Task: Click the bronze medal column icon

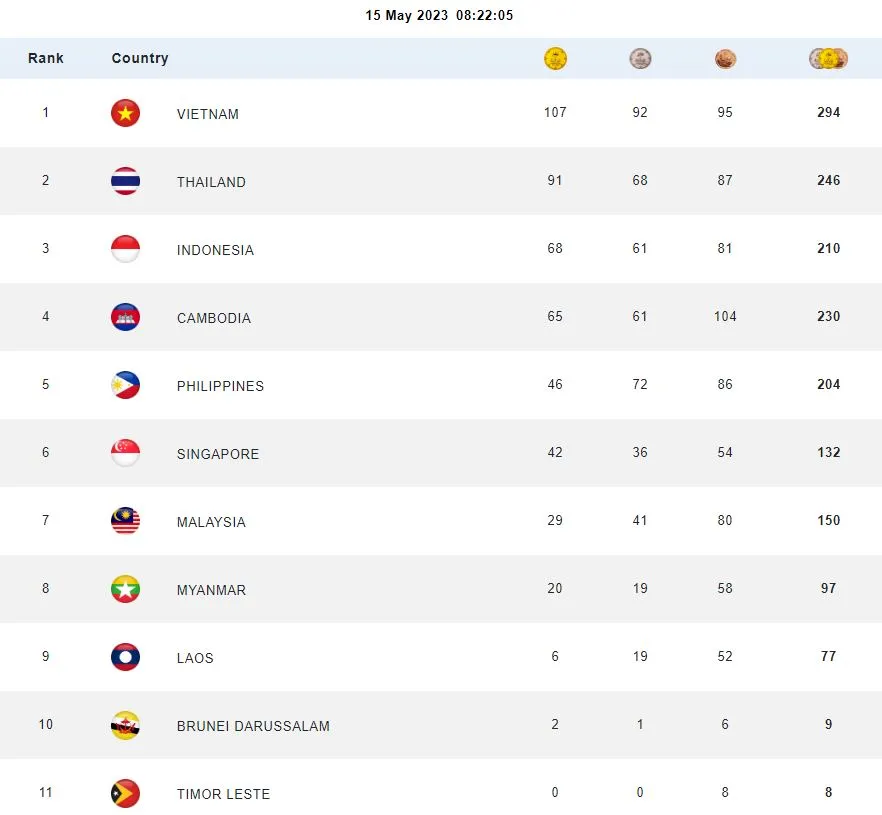Action: 725,60
